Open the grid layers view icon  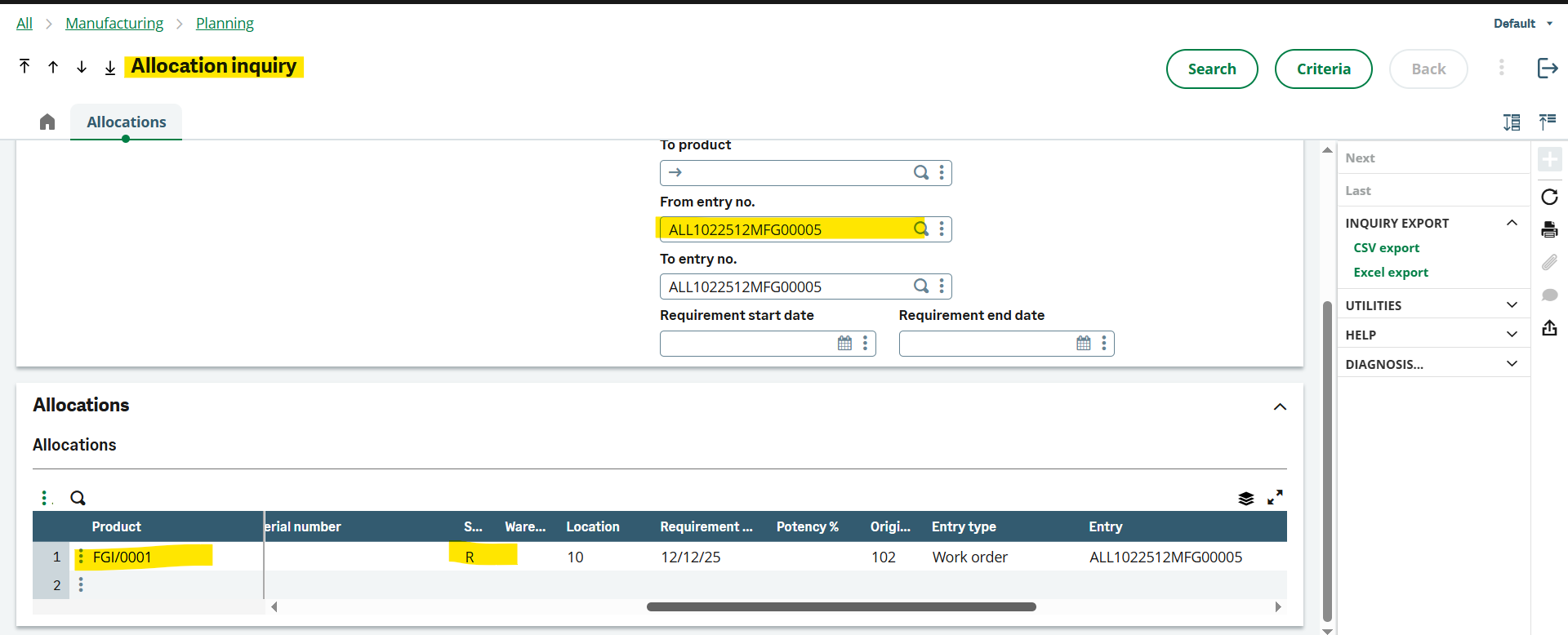pos(1246,498)
